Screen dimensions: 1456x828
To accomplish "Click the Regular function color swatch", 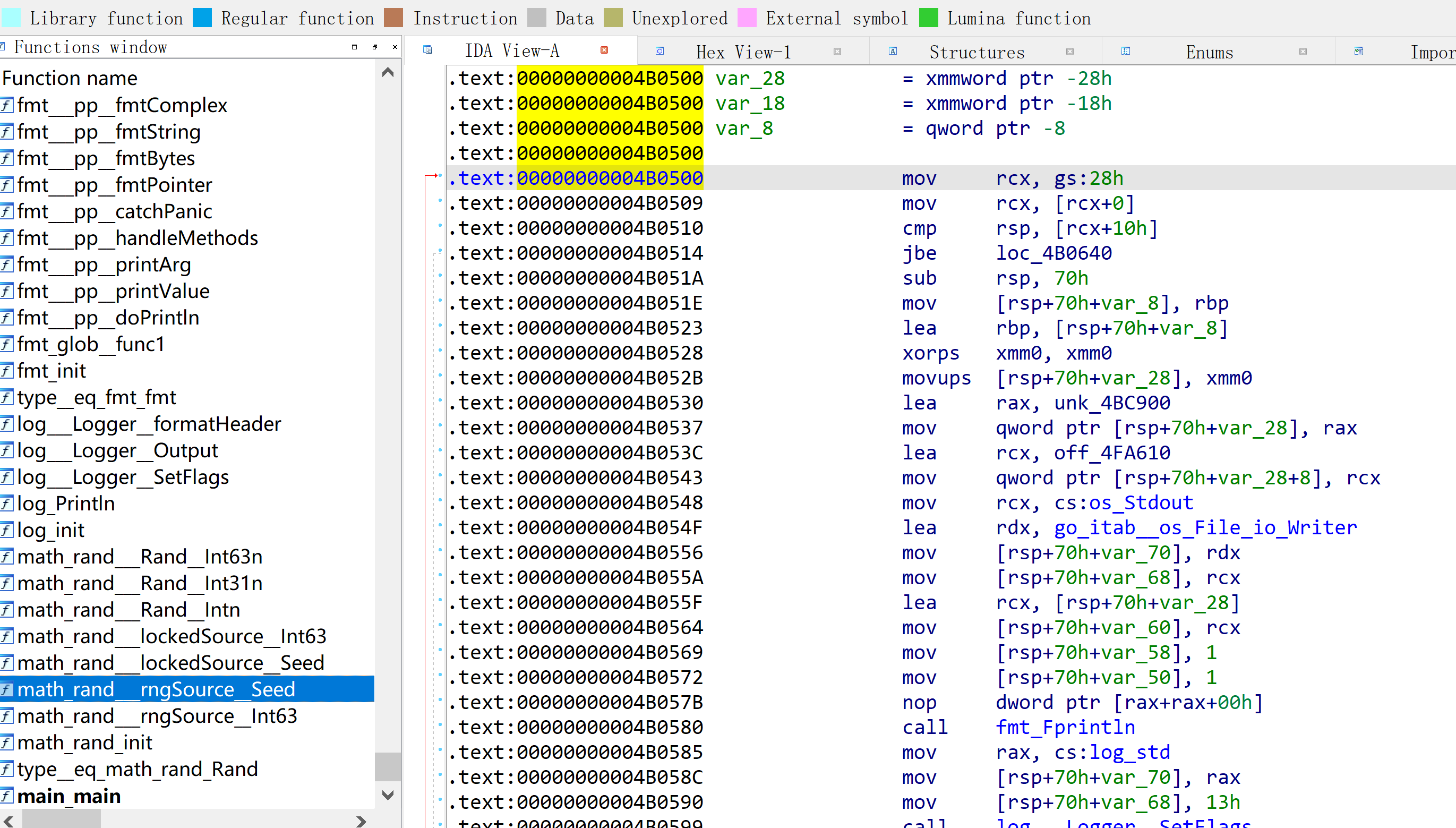I will coord(202,18).
